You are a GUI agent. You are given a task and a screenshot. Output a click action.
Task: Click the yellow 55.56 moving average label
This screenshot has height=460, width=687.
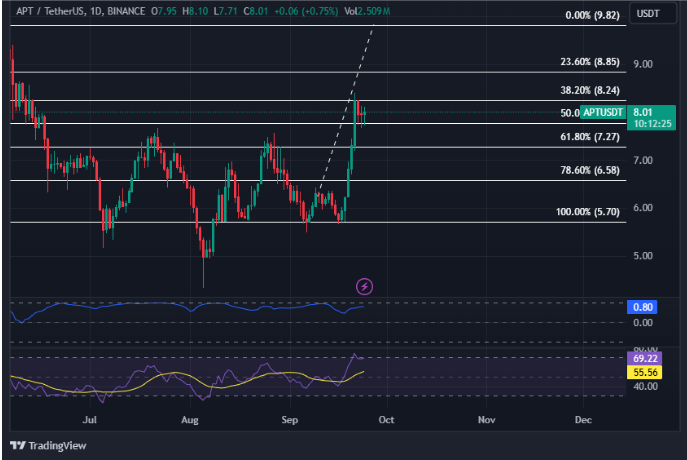(645, 371)
